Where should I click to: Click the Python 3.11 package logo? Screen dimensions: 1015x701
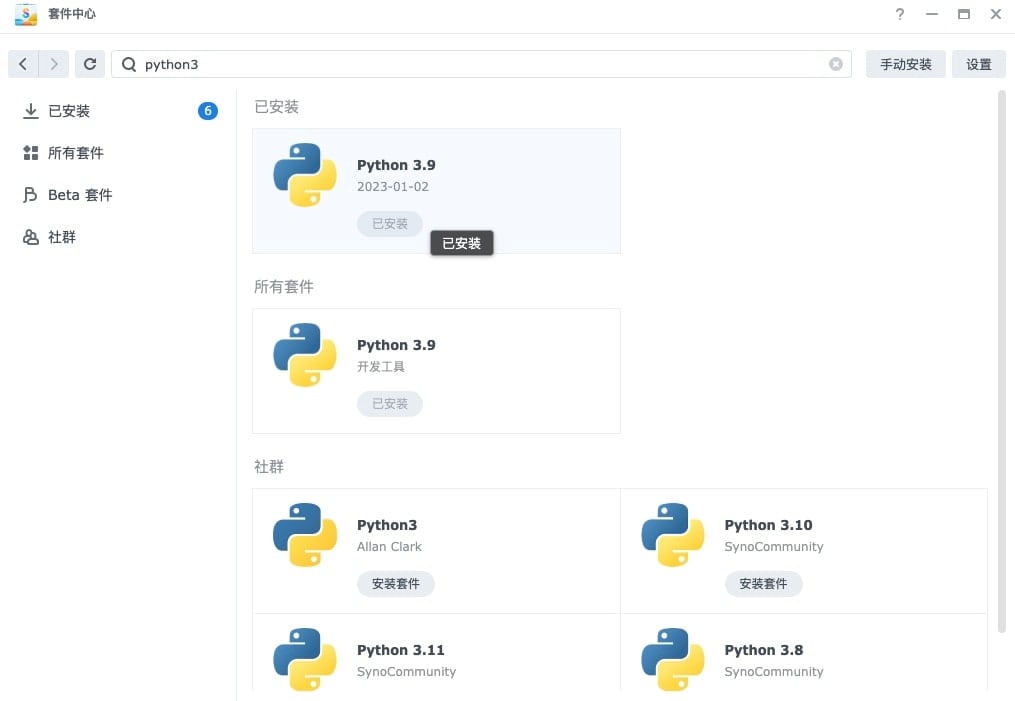coord(305,660)
